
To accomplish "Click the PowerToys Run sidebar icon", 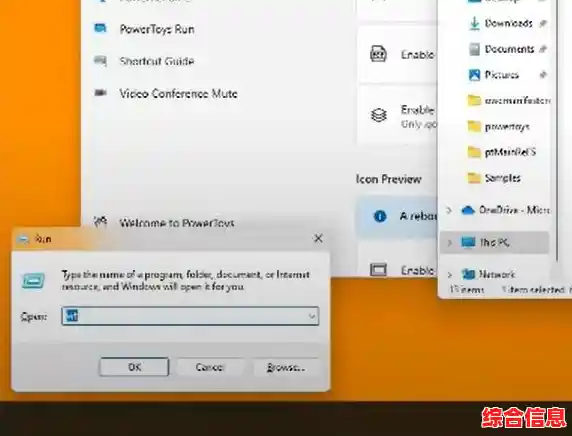I will coord(100,28).
